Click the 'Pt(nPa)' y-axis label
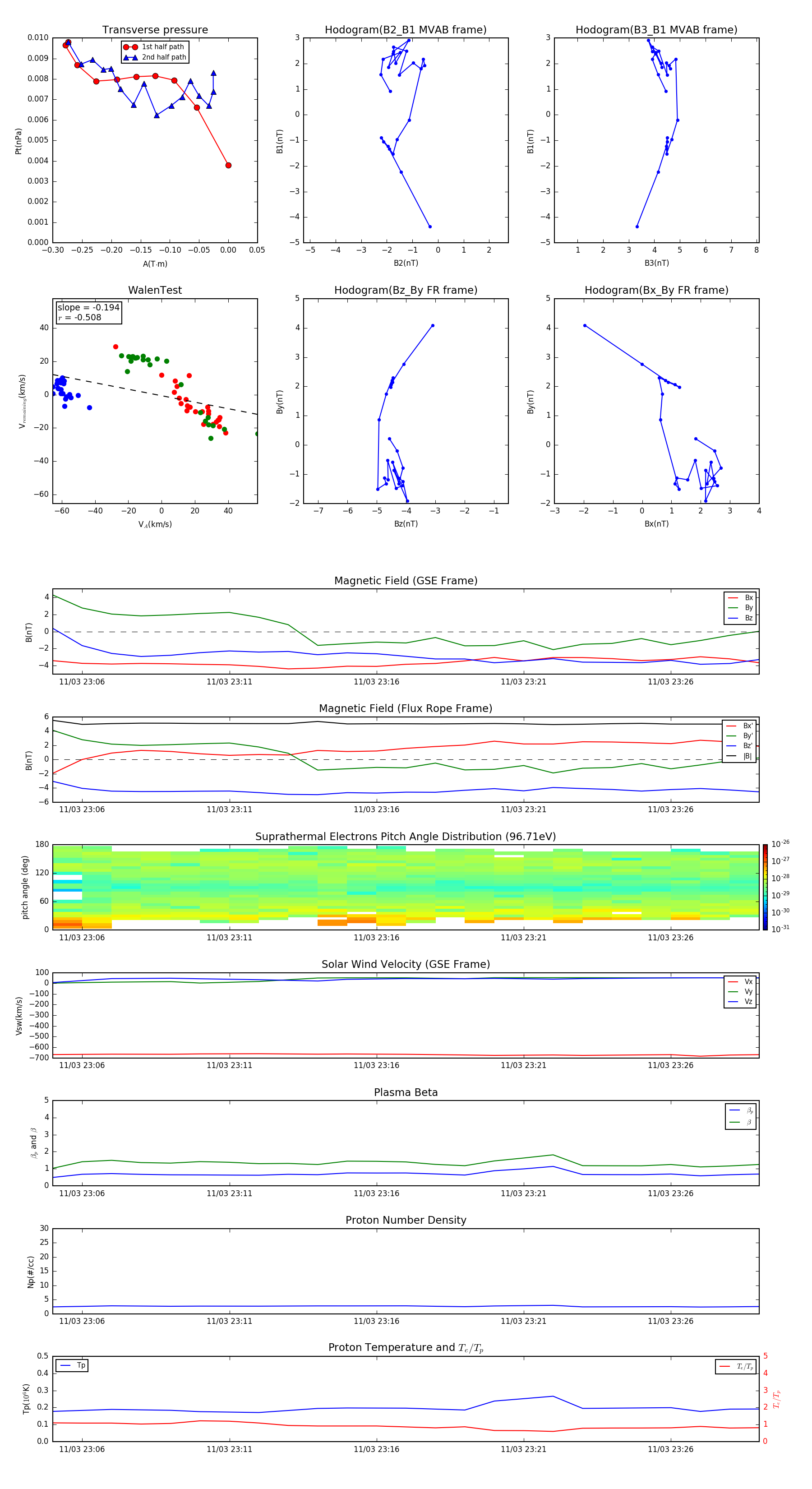Viewport: 812px width, 1489px height. click(x=18, y=141)
